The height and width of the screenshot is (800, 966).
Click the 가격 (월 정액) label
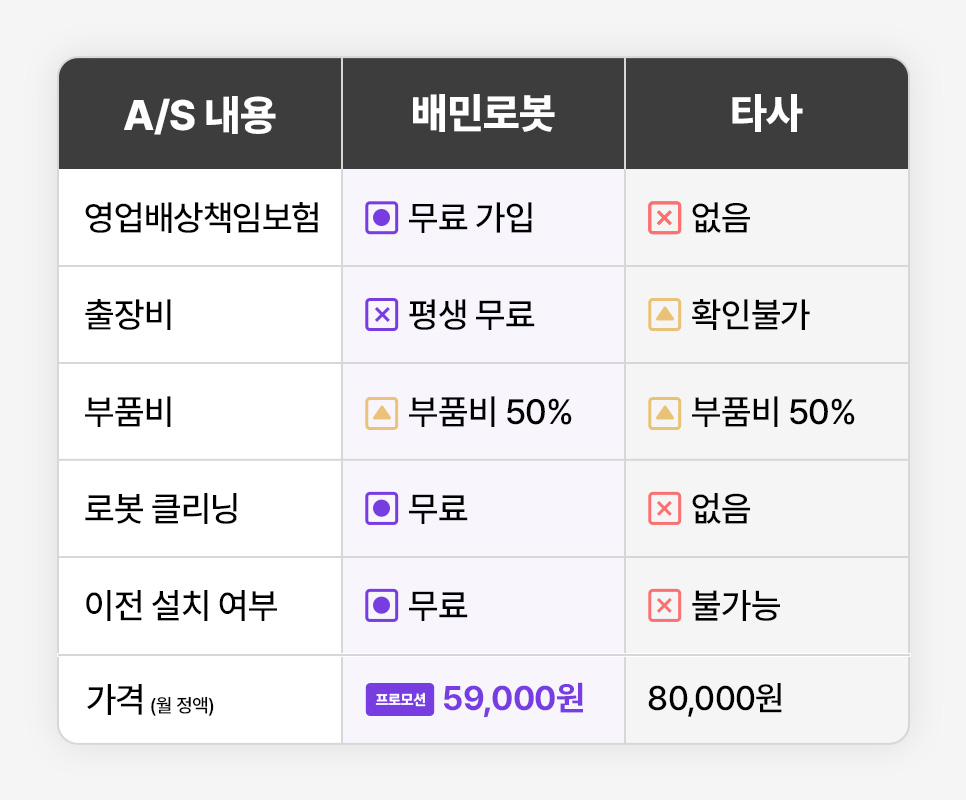151,700
